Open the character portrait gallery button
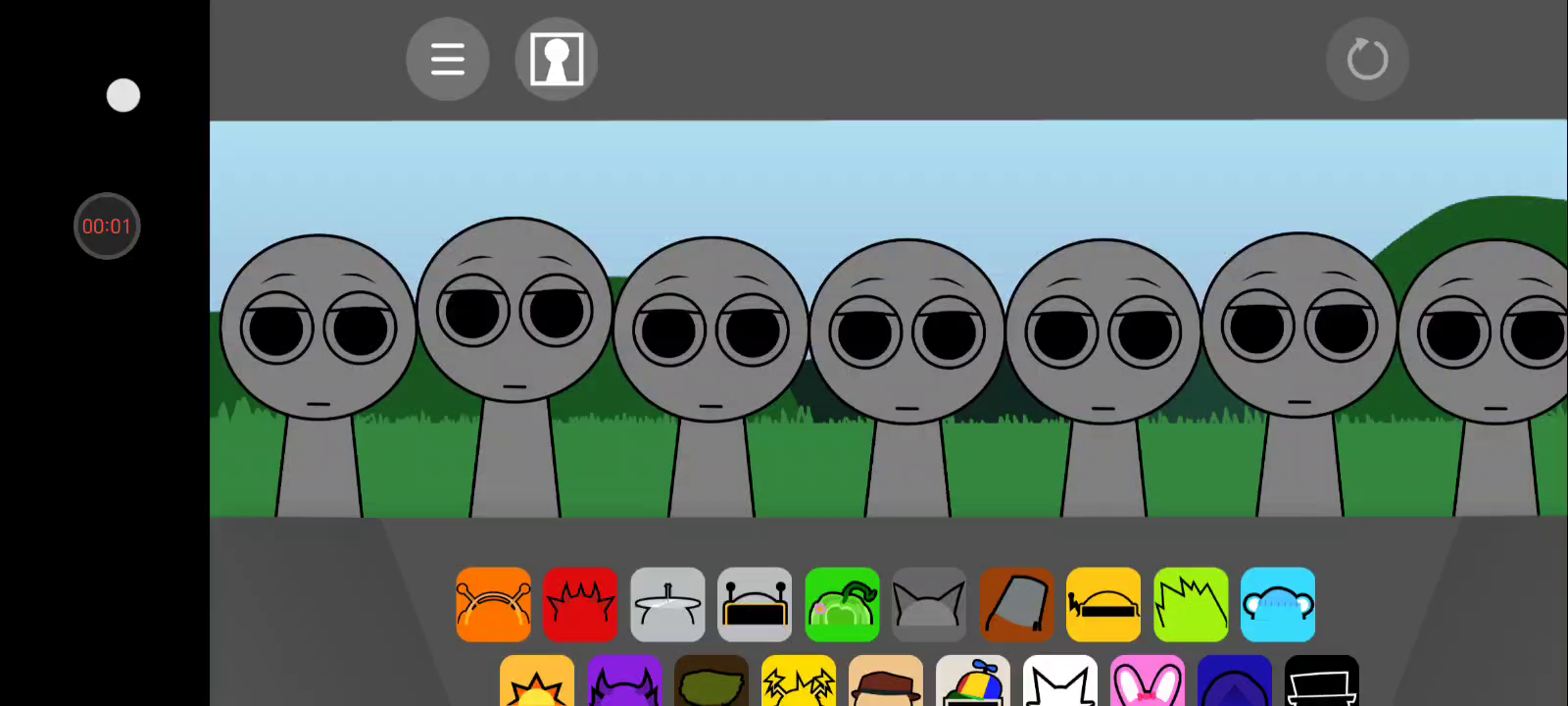 [557, 59]
